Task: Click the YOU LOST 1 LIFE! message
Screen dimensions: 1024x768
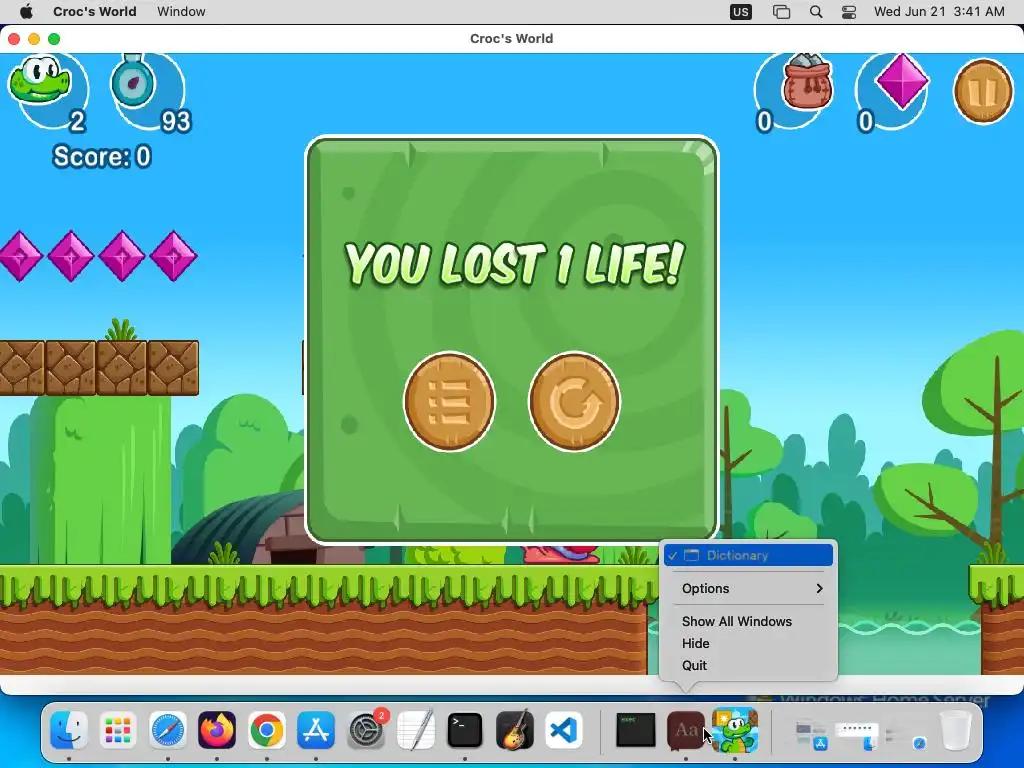Action: pyautogui.click(x=514, y=263)
